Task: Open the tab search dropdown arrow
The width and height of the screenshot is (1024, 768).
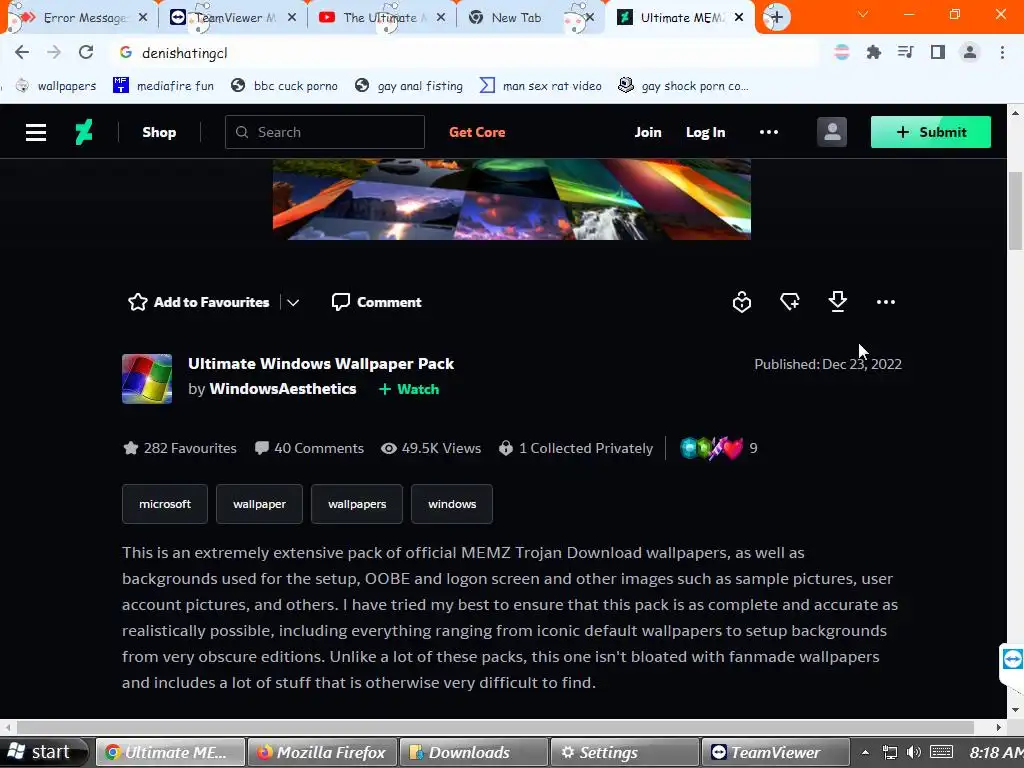Action: (x=863, y=14)
